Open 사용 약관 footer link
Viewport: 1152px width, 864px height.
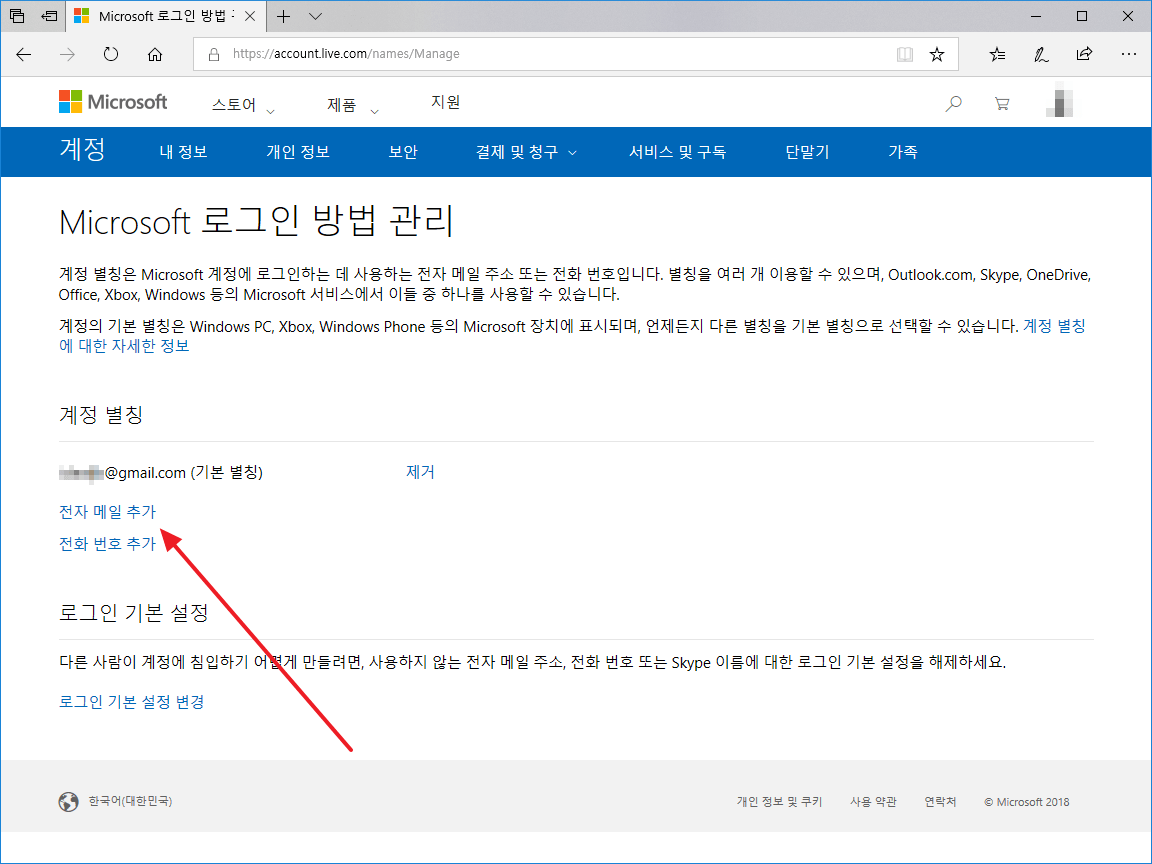coord(873,802)
